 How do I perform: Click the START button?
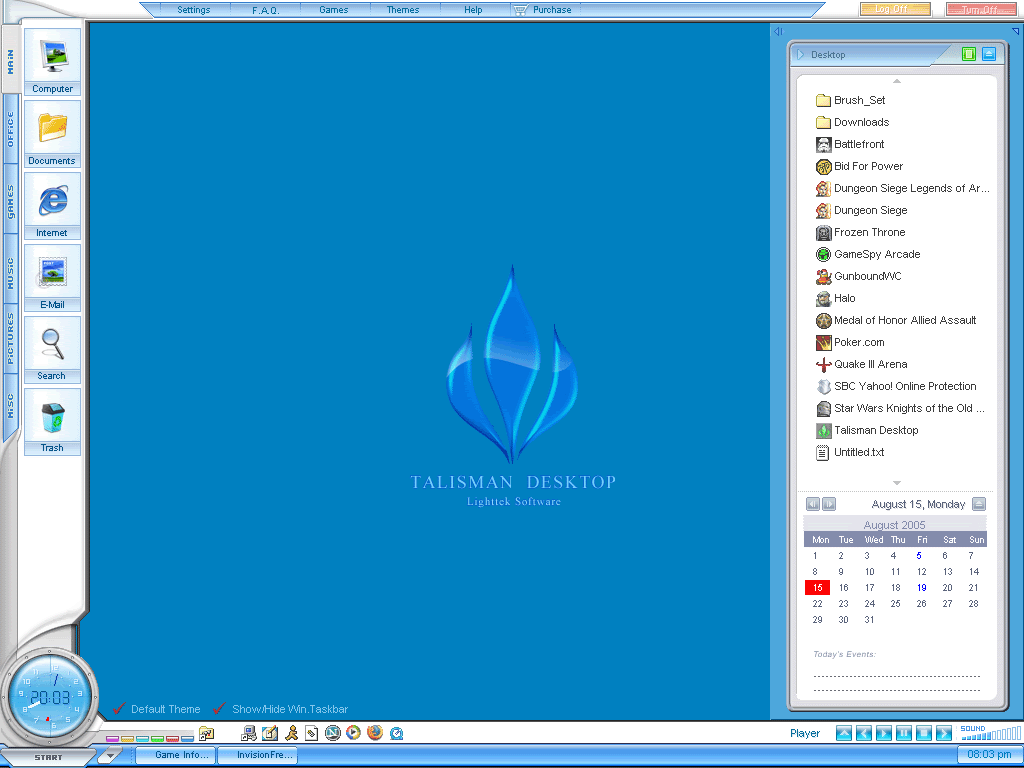[48, 757]
